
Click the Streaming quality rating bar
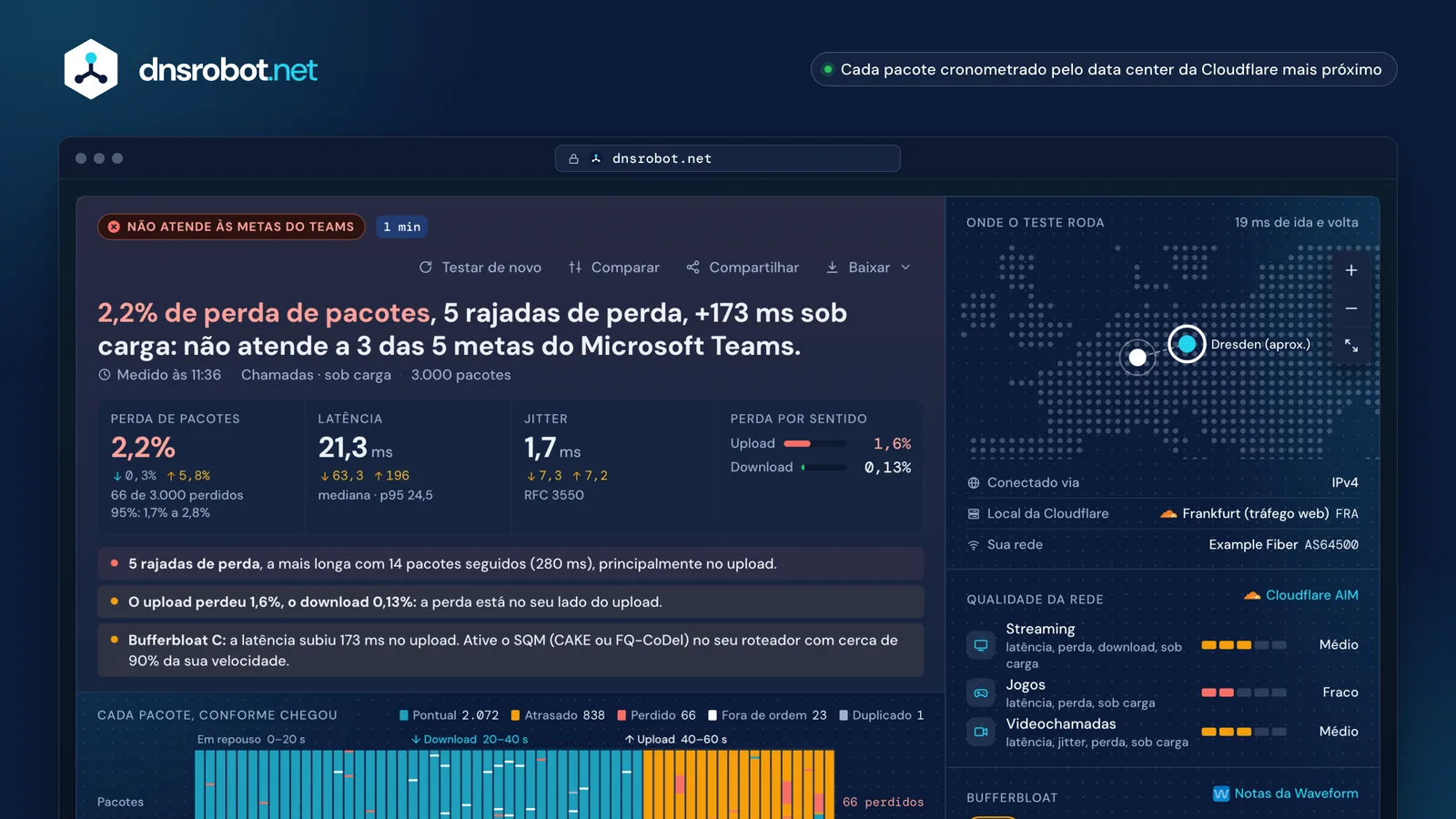pyautogui.click(x=1244, y=645)
